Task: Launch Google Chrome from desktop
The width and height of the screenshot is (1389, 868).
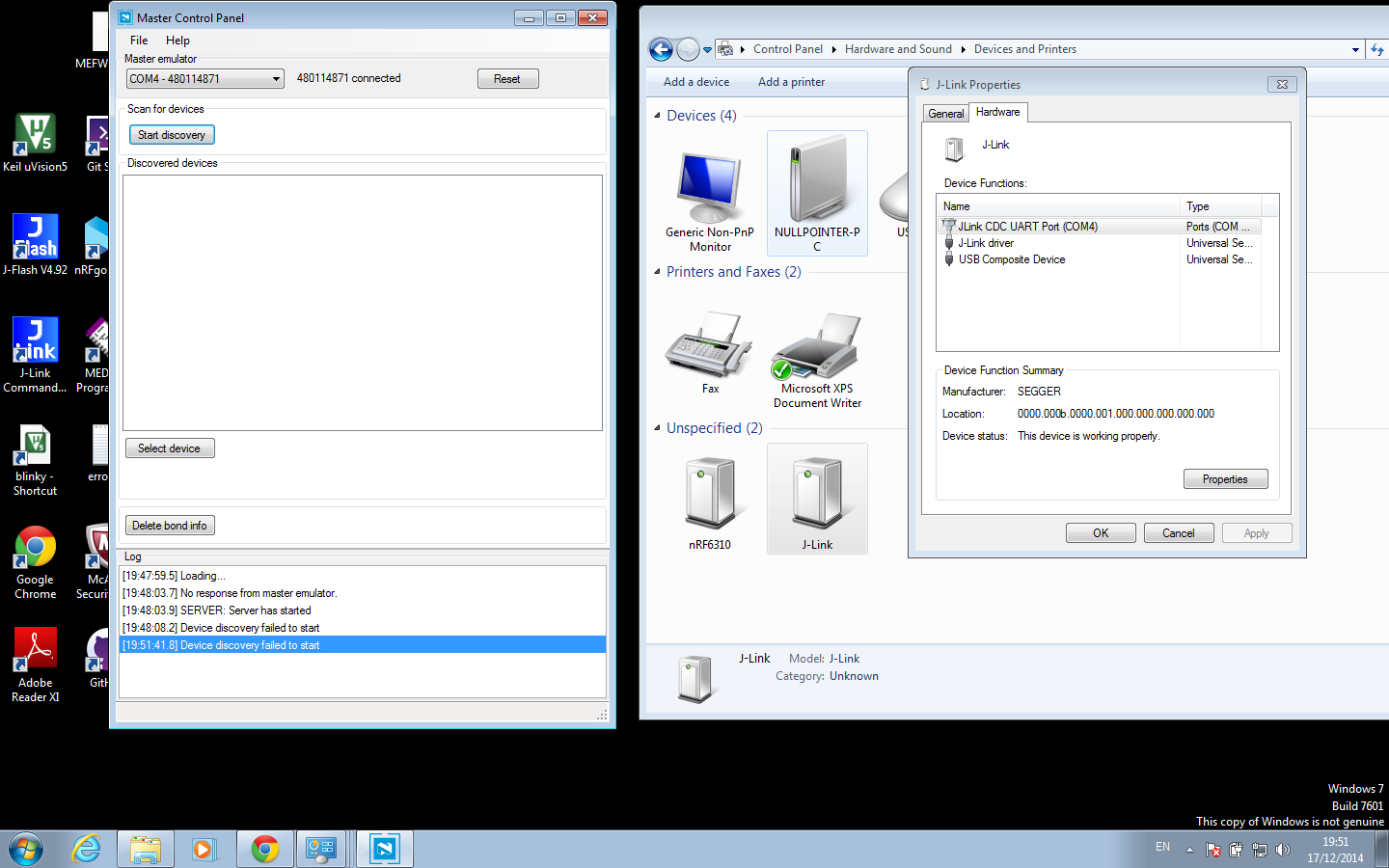Action: click(35, 562)
